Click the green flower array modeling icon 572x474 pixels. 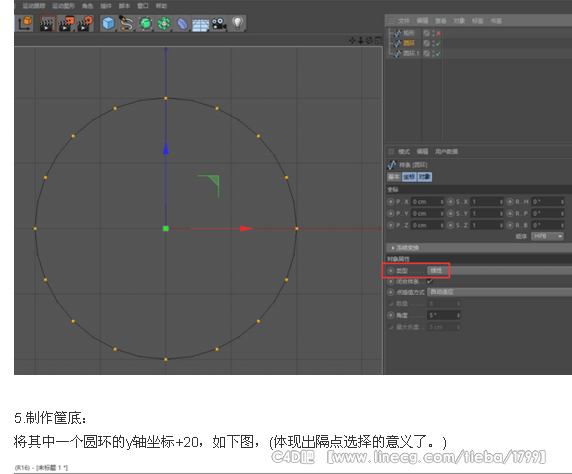point(164,24)
